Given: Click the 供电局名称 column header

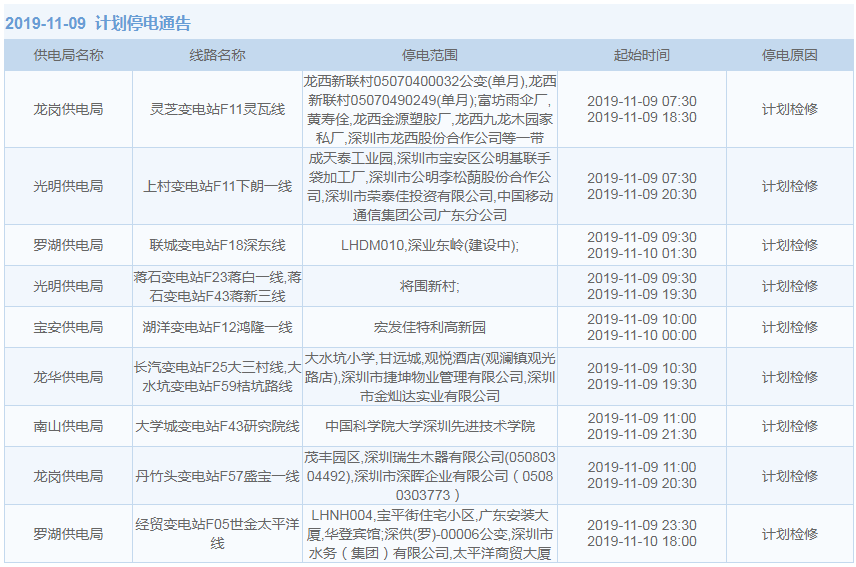Looking at the screenshot, I should 68,56.
